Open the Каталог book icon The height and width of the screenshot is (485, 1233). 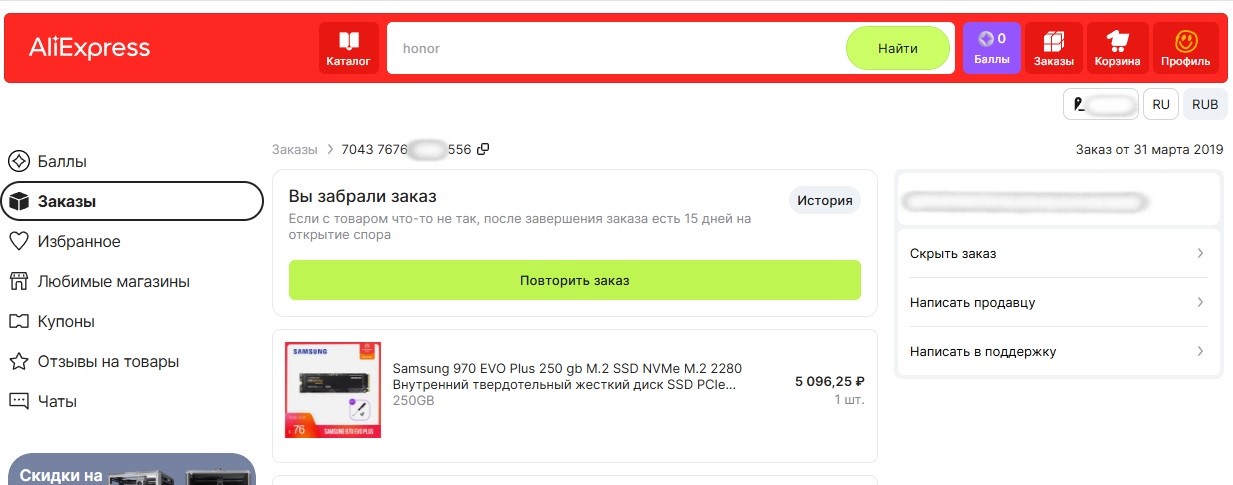[x=348, y=41]
